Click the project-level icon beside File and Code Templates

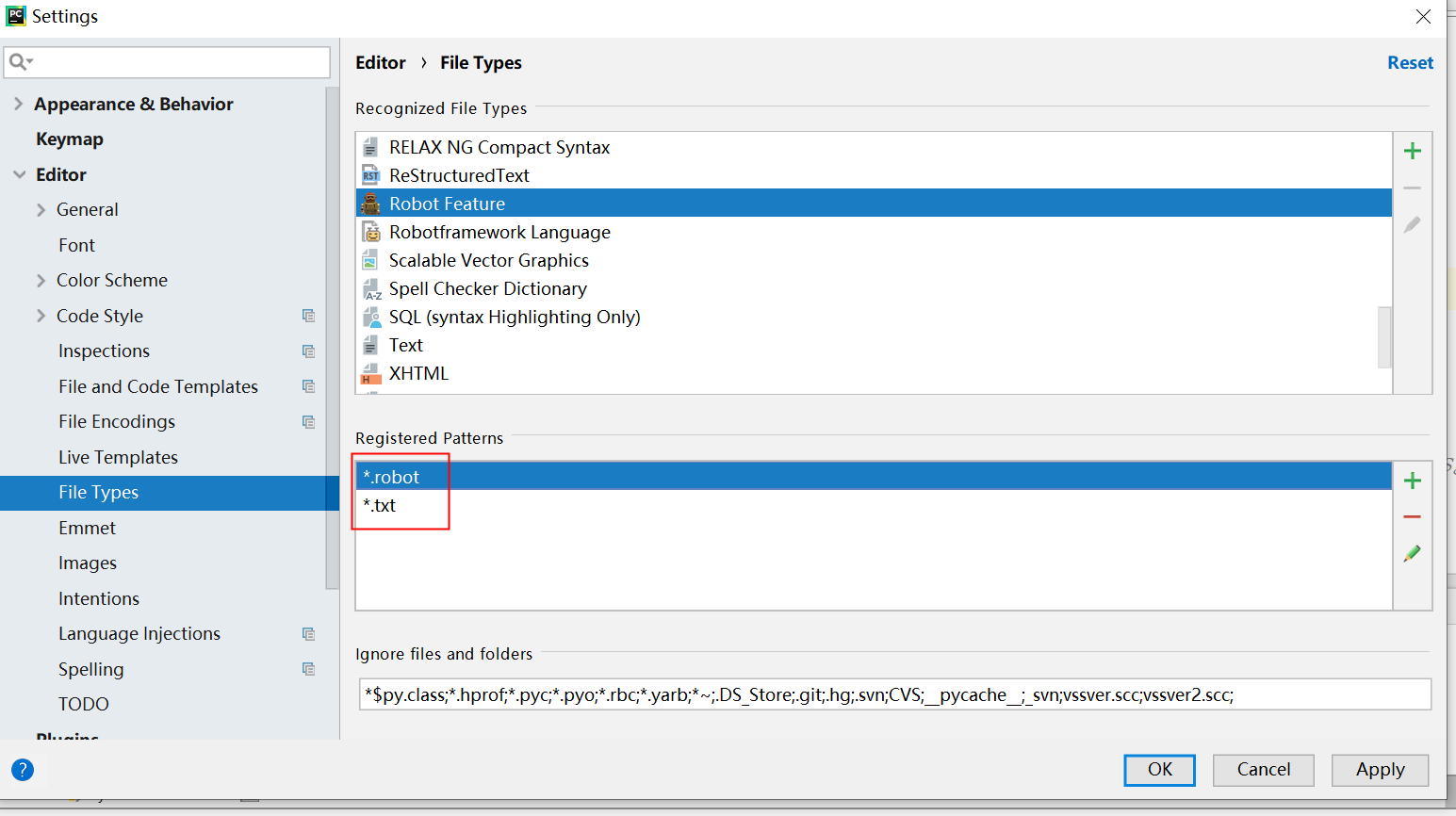coord(308,386)
